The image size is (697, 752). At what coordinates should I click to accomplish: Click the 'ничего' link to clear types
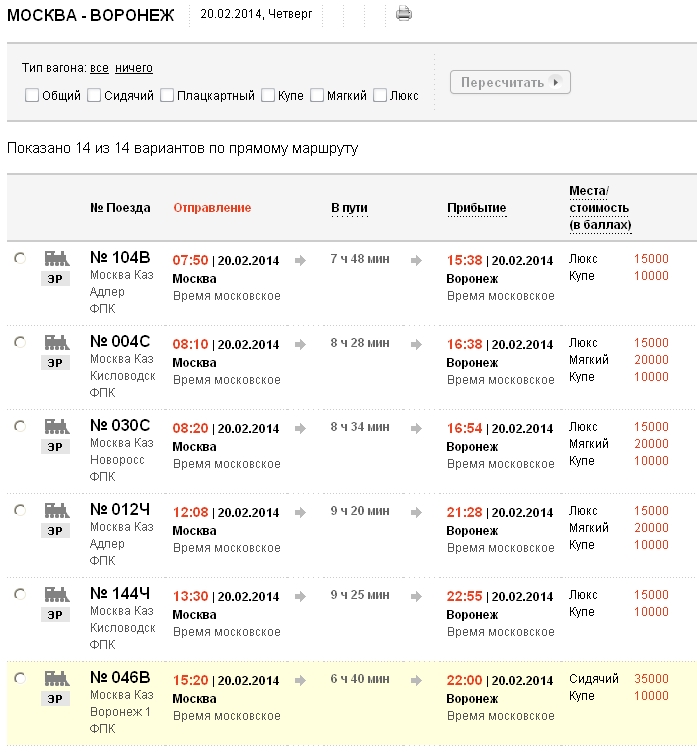(x=134, y=68)
